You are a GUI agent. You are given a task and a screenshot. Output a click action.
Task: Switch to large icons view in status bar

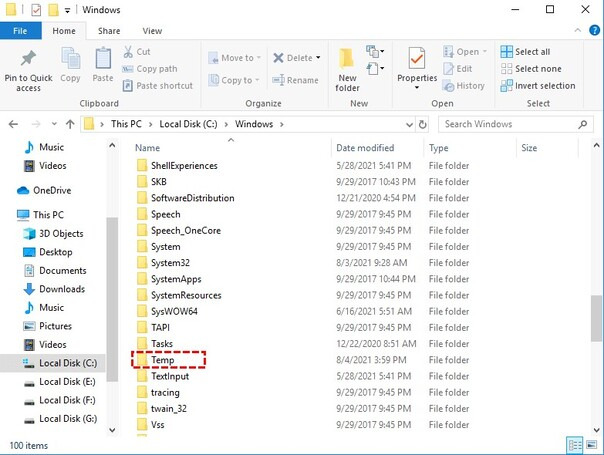592,445
